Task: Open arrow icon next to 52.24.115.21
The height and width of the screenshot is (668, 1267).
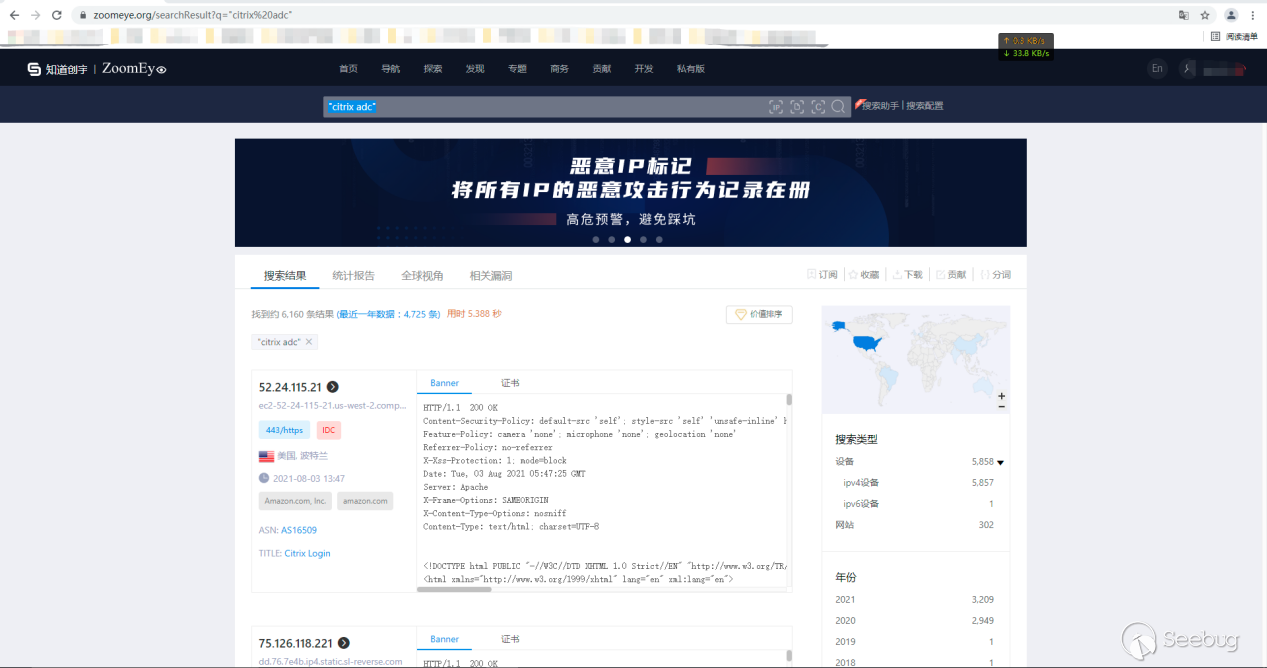Action: click(x=333, y=387)
